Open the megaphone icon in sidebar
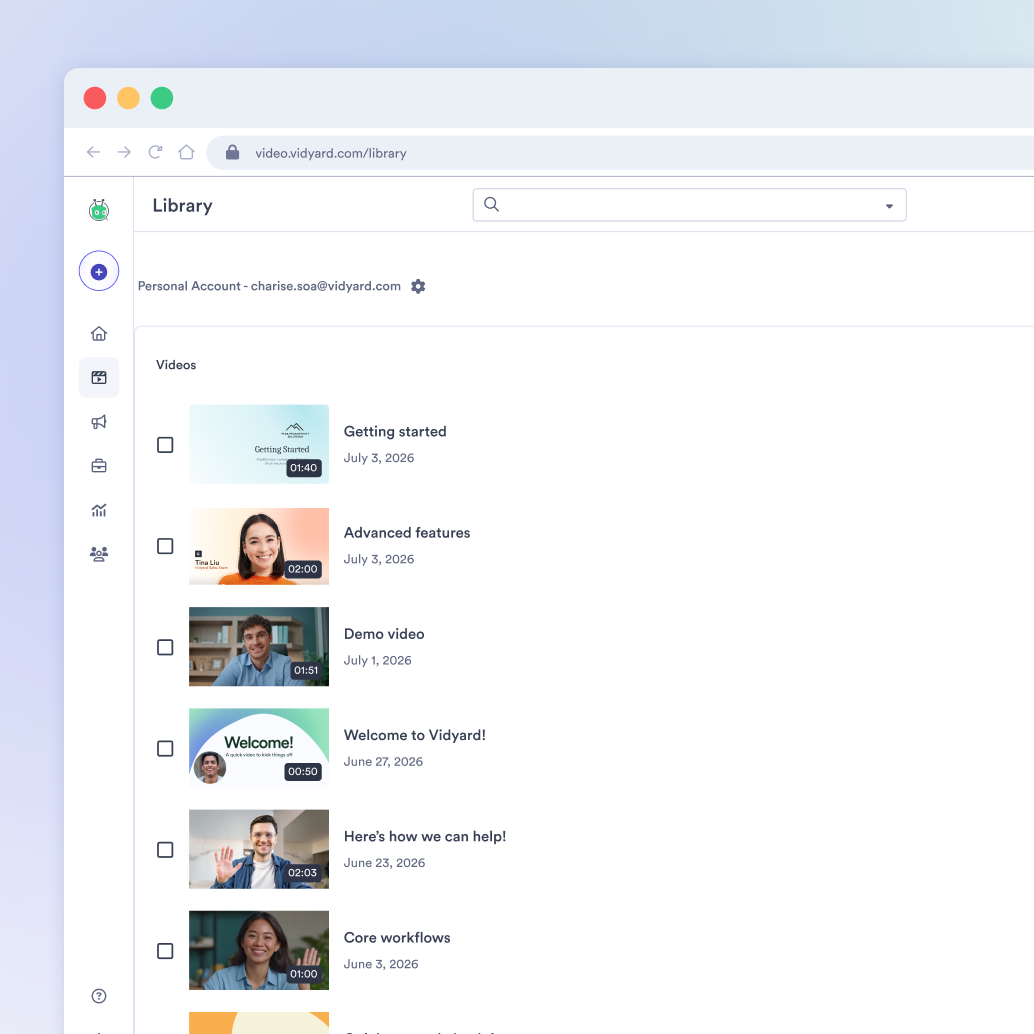This screenshot has width=1034, height=1034. click(99, 422)
